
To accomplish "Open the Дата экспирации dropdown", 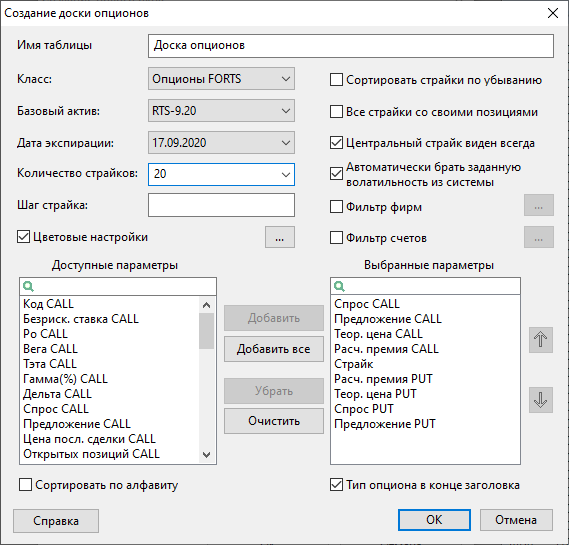I will coord(221,143).
